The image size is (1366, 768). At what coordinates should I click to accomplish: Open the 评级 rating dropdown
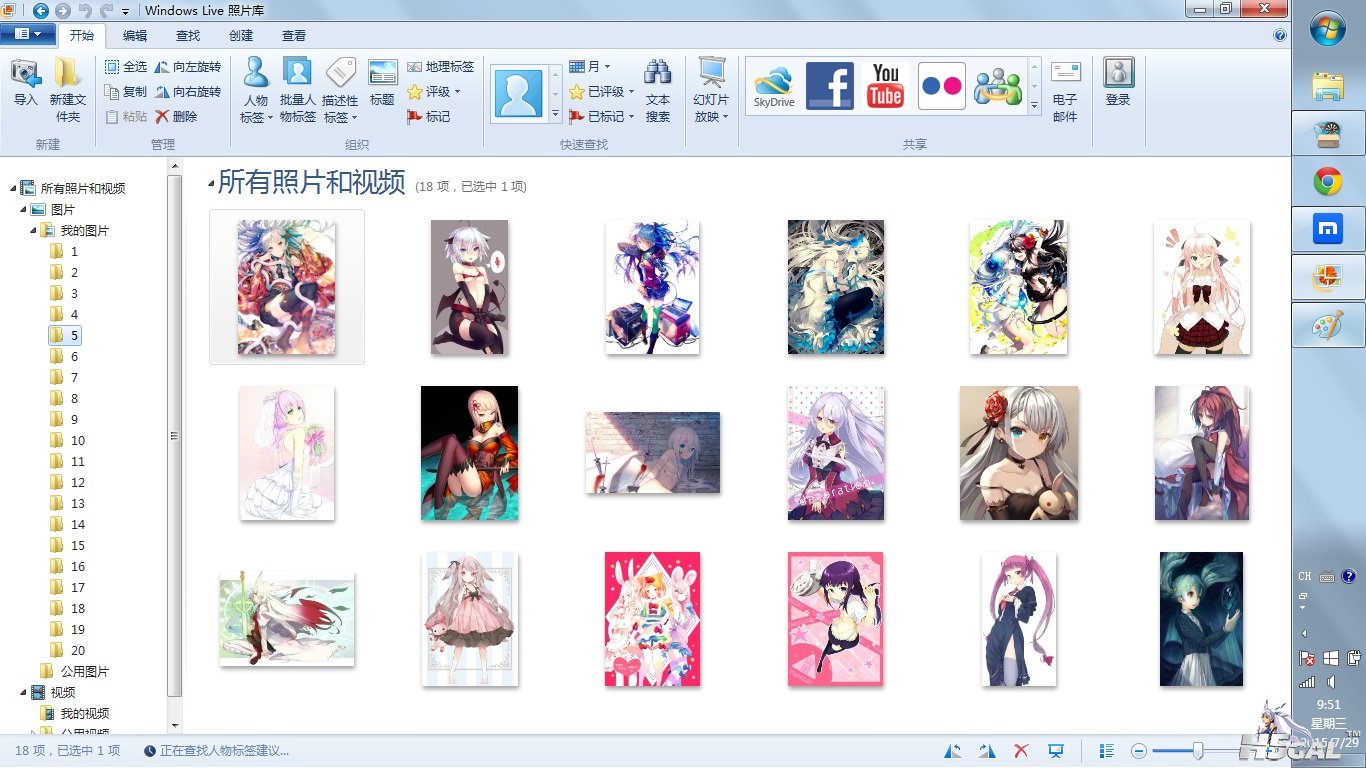[x=434, y=92]
